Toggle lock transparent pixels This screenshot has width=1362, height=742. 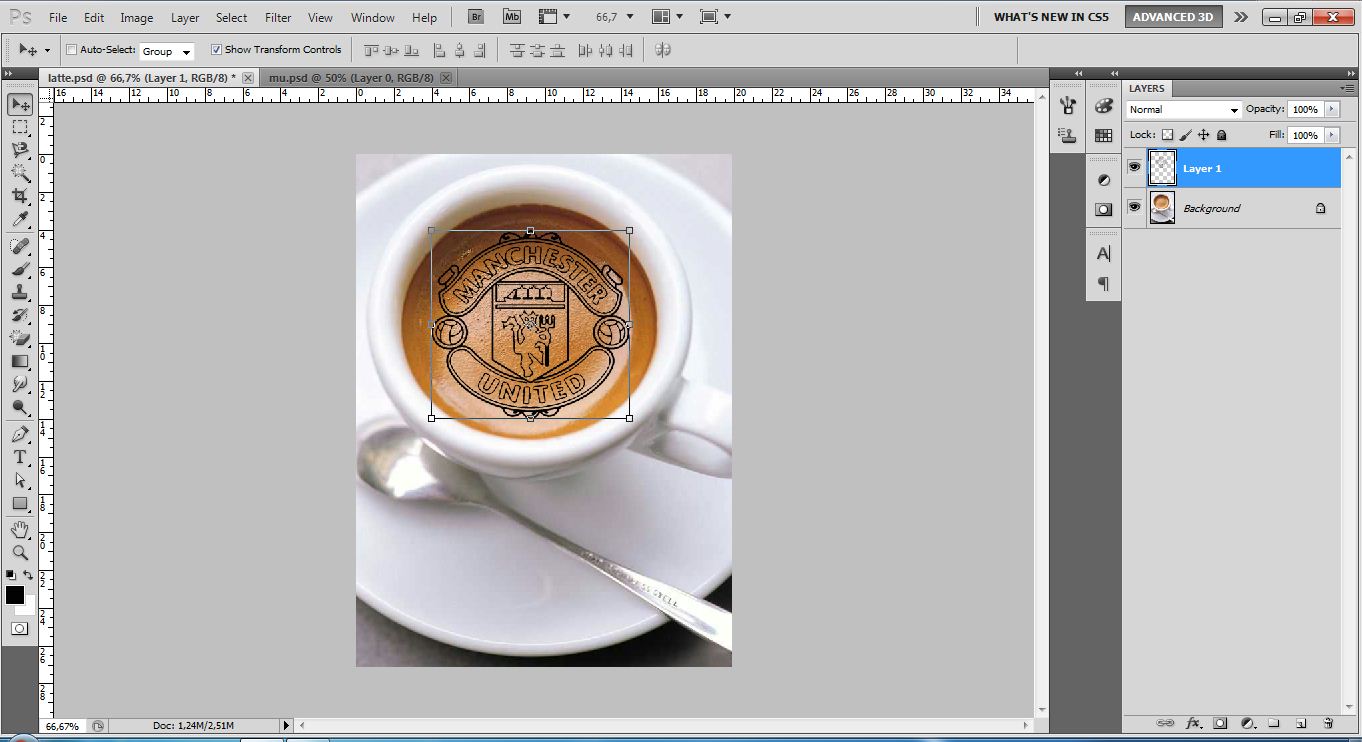(1167, 135)
